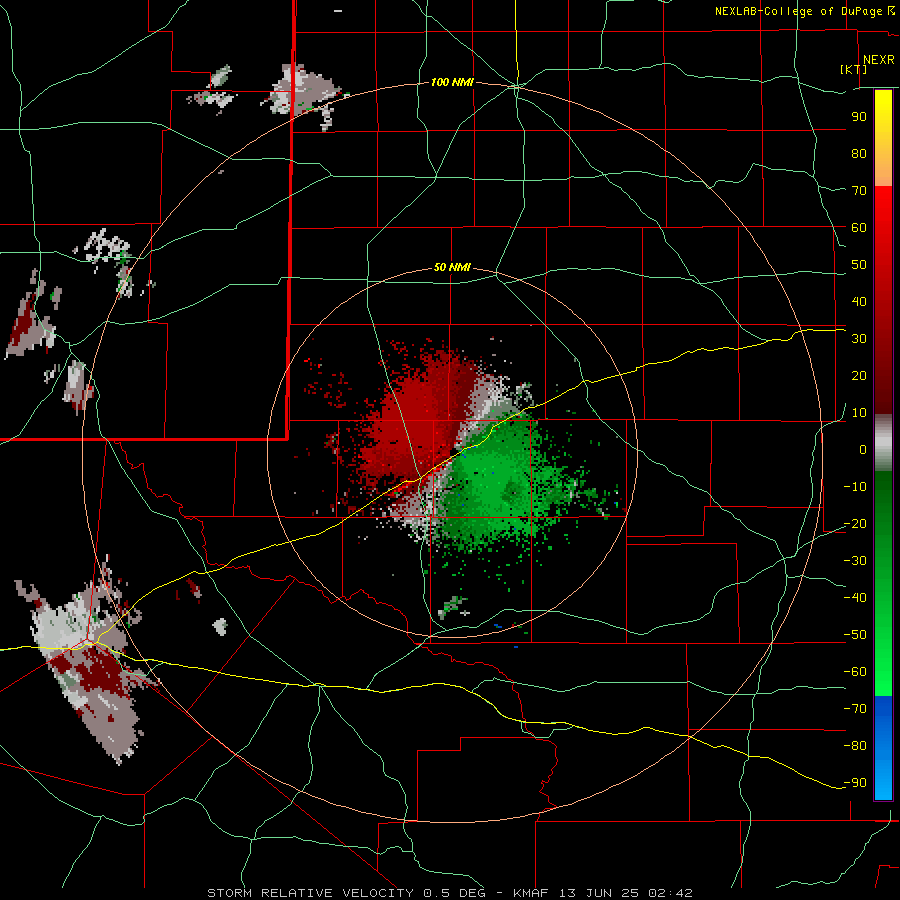900x900 pixels.
Task: Click the 30 value on velocity scale
Action: pos(859,339)
